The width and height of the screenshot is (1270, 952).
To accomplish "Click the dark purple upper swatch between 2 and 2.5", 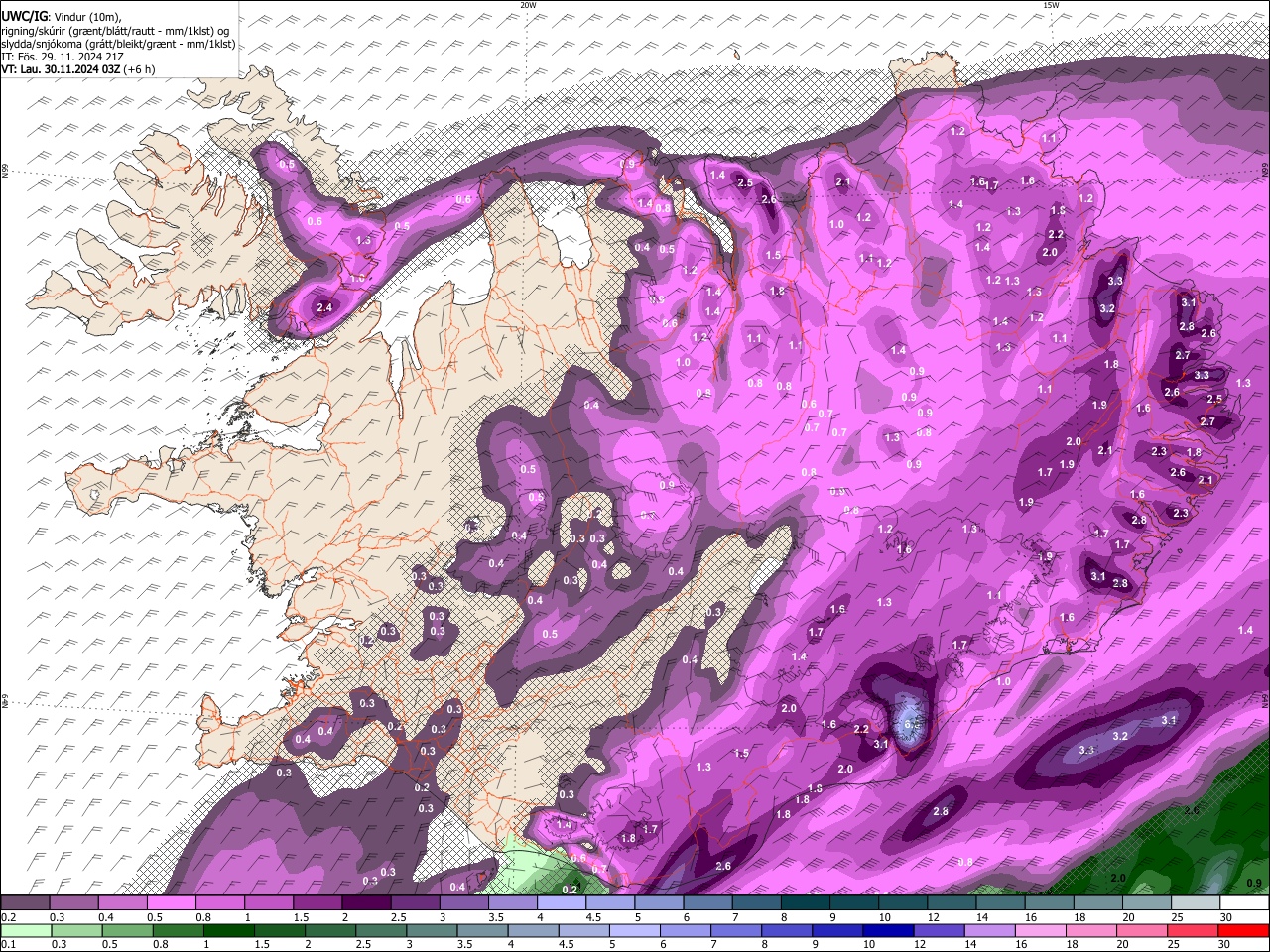I will pyautogui.click(x=365, y=903).
